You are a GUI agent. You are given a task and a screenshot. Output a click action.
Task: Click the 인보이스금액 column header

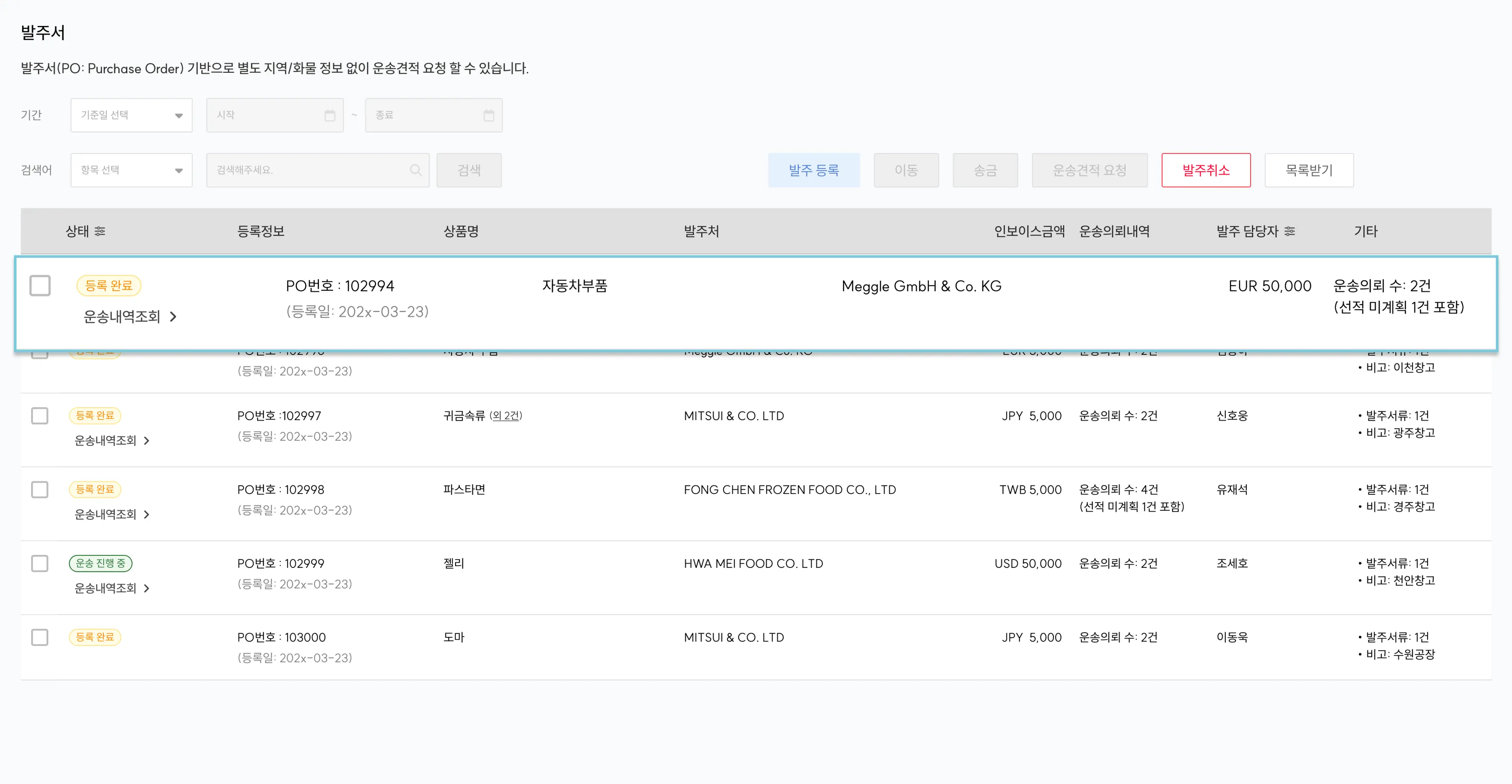click(x=1030, y=231)
